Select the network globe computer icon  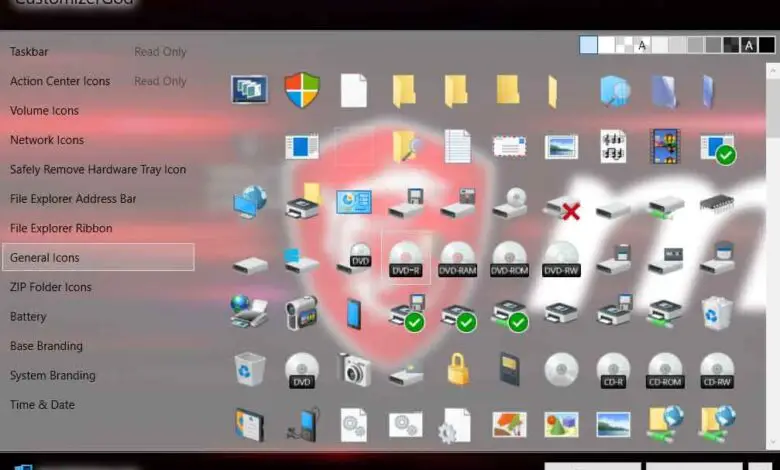(250, 201)
